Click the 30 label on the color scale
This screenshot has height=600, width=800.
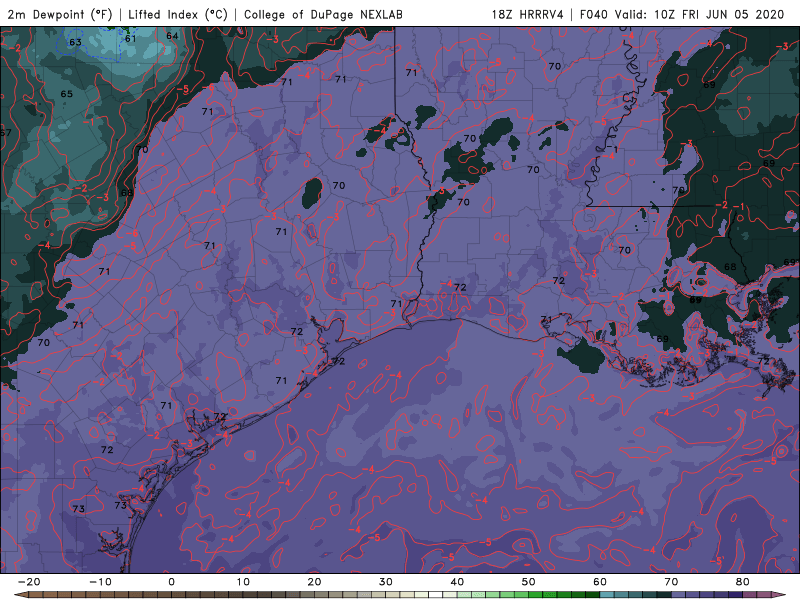386,582
